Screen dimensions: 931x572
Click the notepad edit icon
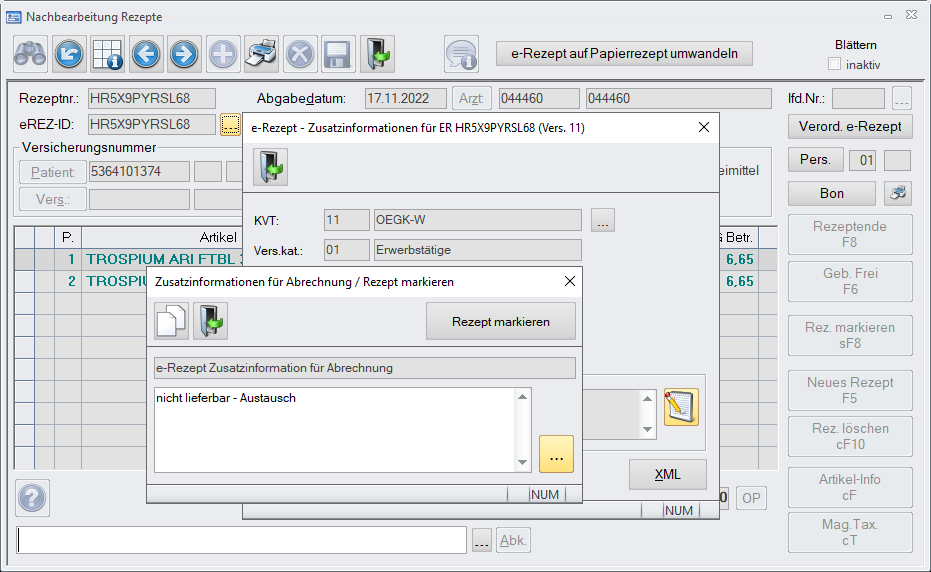pos(681,406)
